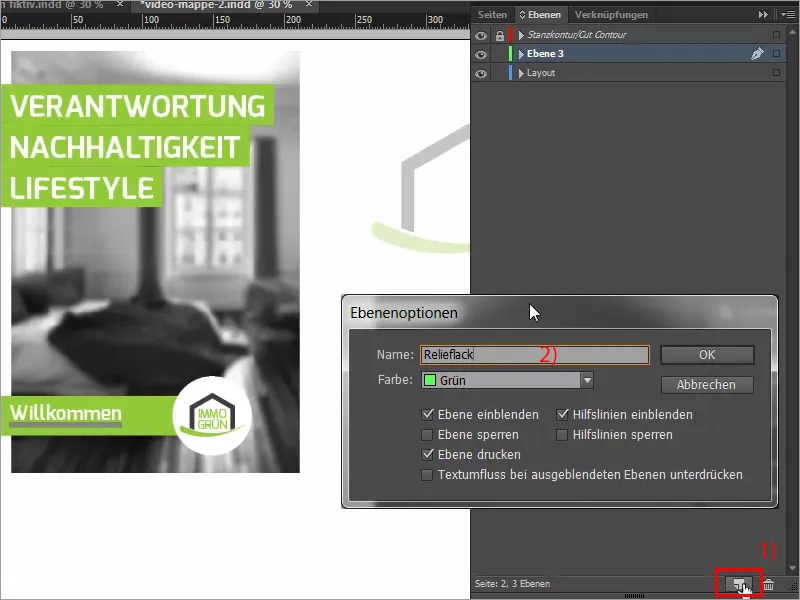Image resolution: width=800 pixels, height=600 pixels.
Task: Collapse the panel dock with the double-arrow icon
Action: pos(763,14)
